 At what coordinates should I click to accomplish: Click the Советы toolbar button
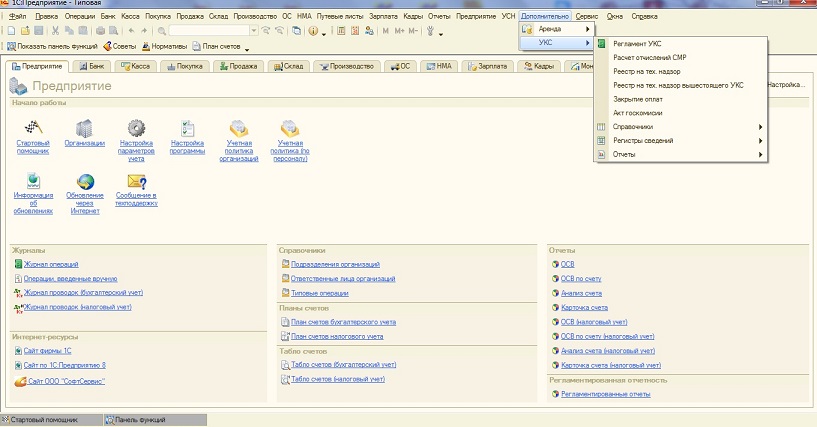(x=120, y=46)
